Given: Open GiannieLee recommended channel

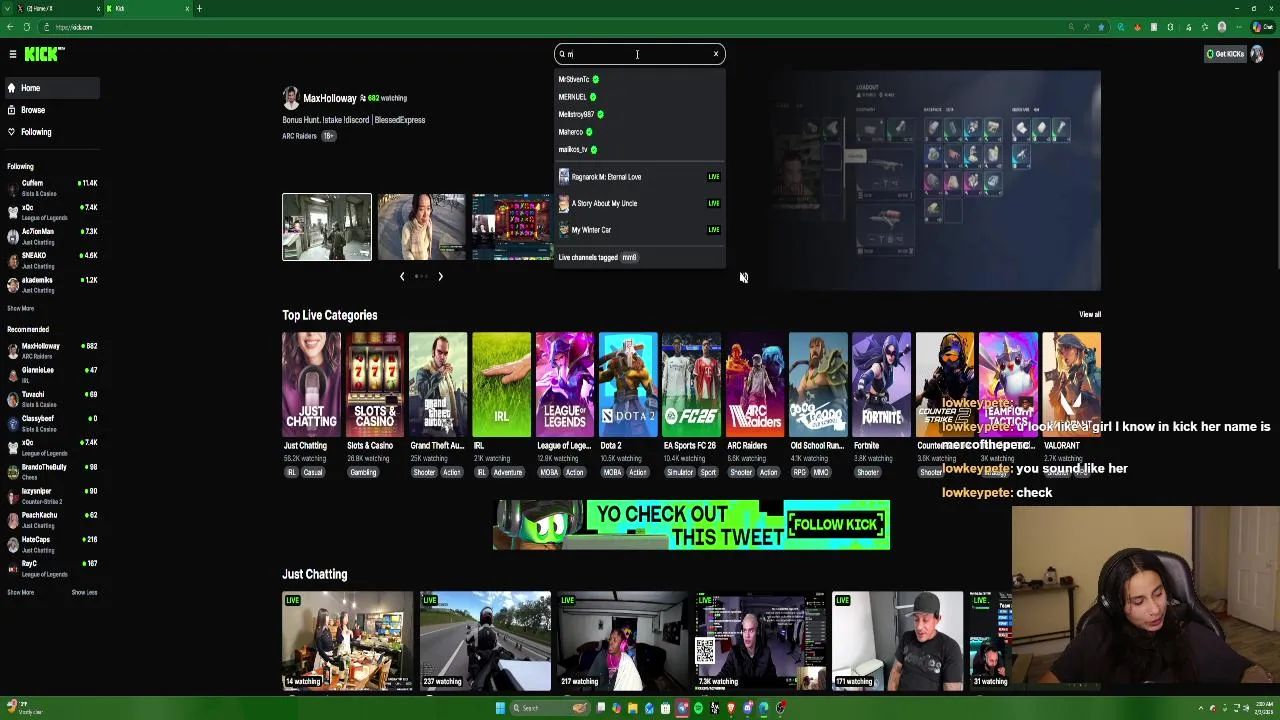Looking at the screenshot, I should [x=52, y=375].
